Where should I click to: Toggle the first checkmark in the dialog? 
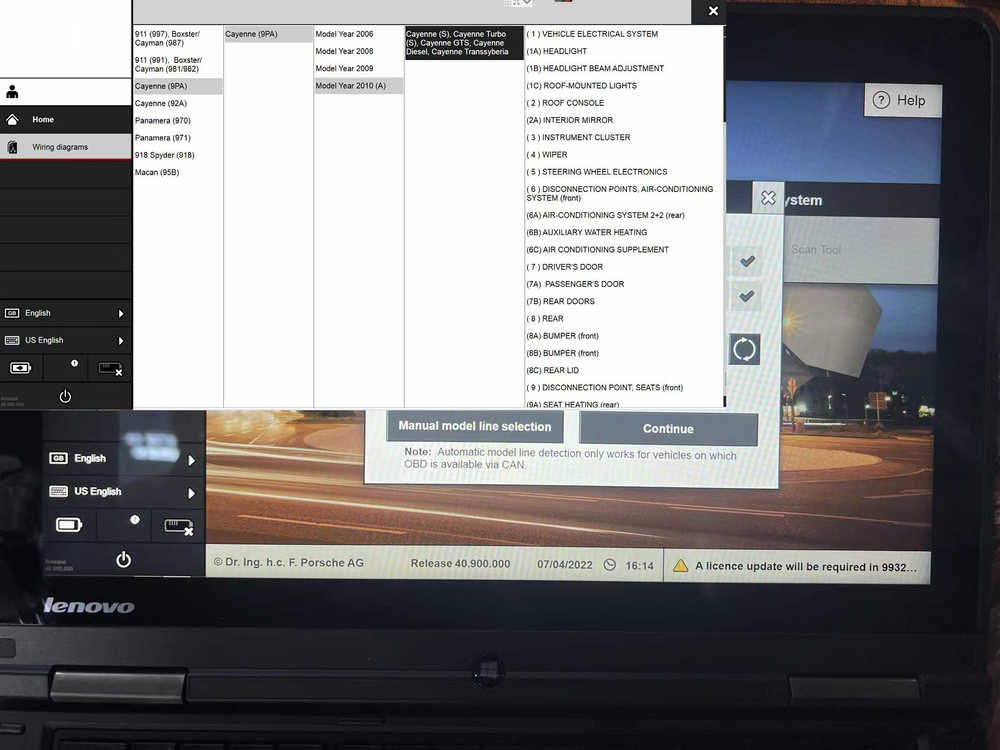pyautogui.click(x=747, y=261)
